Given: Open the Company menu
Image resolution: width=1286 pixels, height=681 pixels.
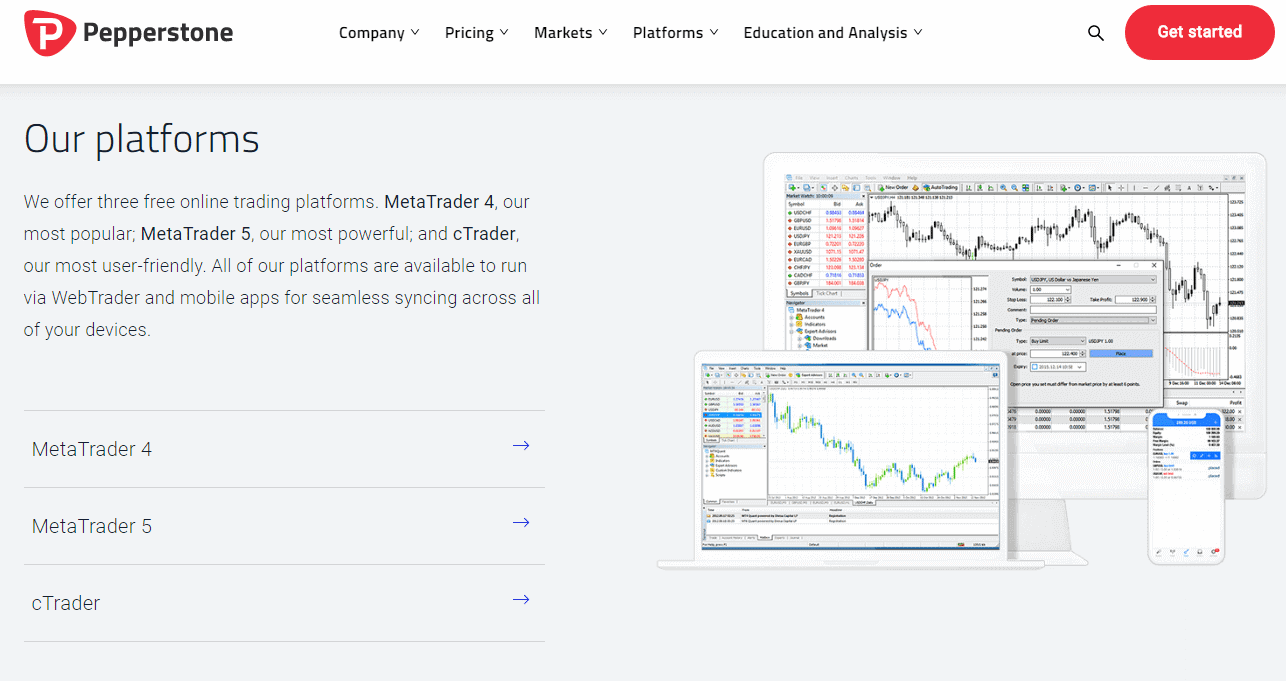Looking at the screenshot, I should (371, 32).
